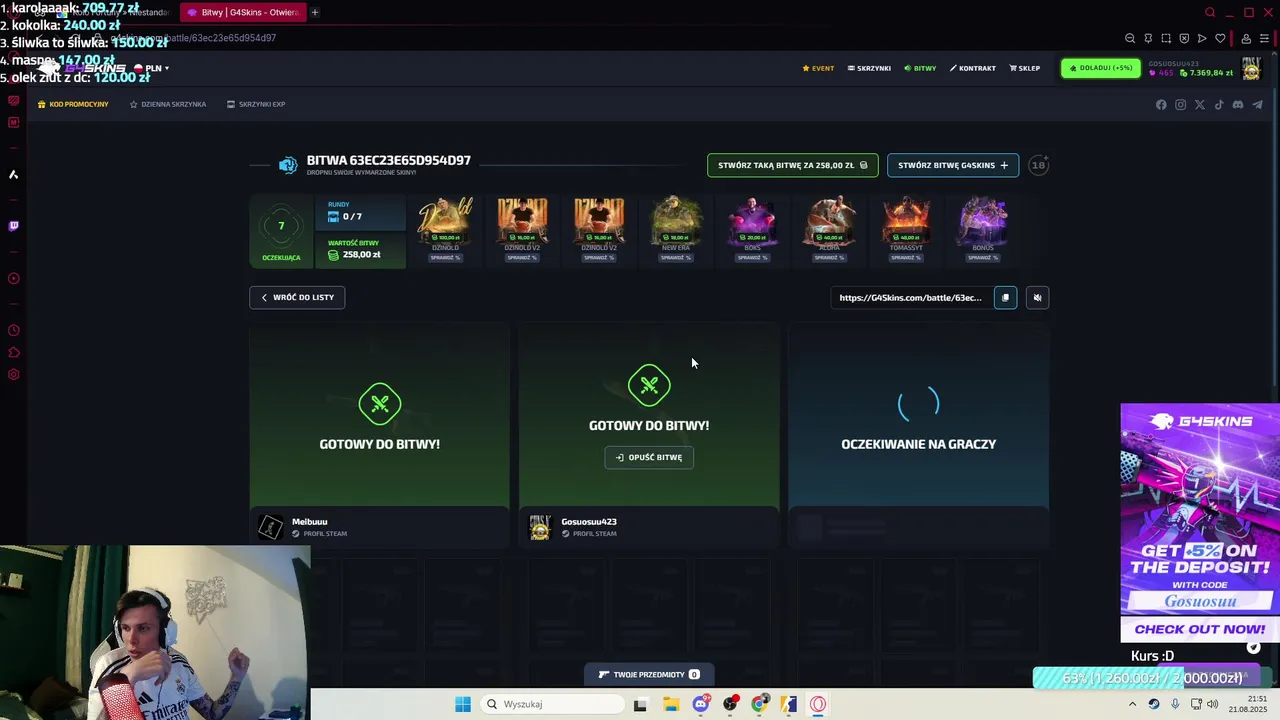Click browser send/play arrow icon
Screen dimensions: 1280x720
[x=1202, y=38]
